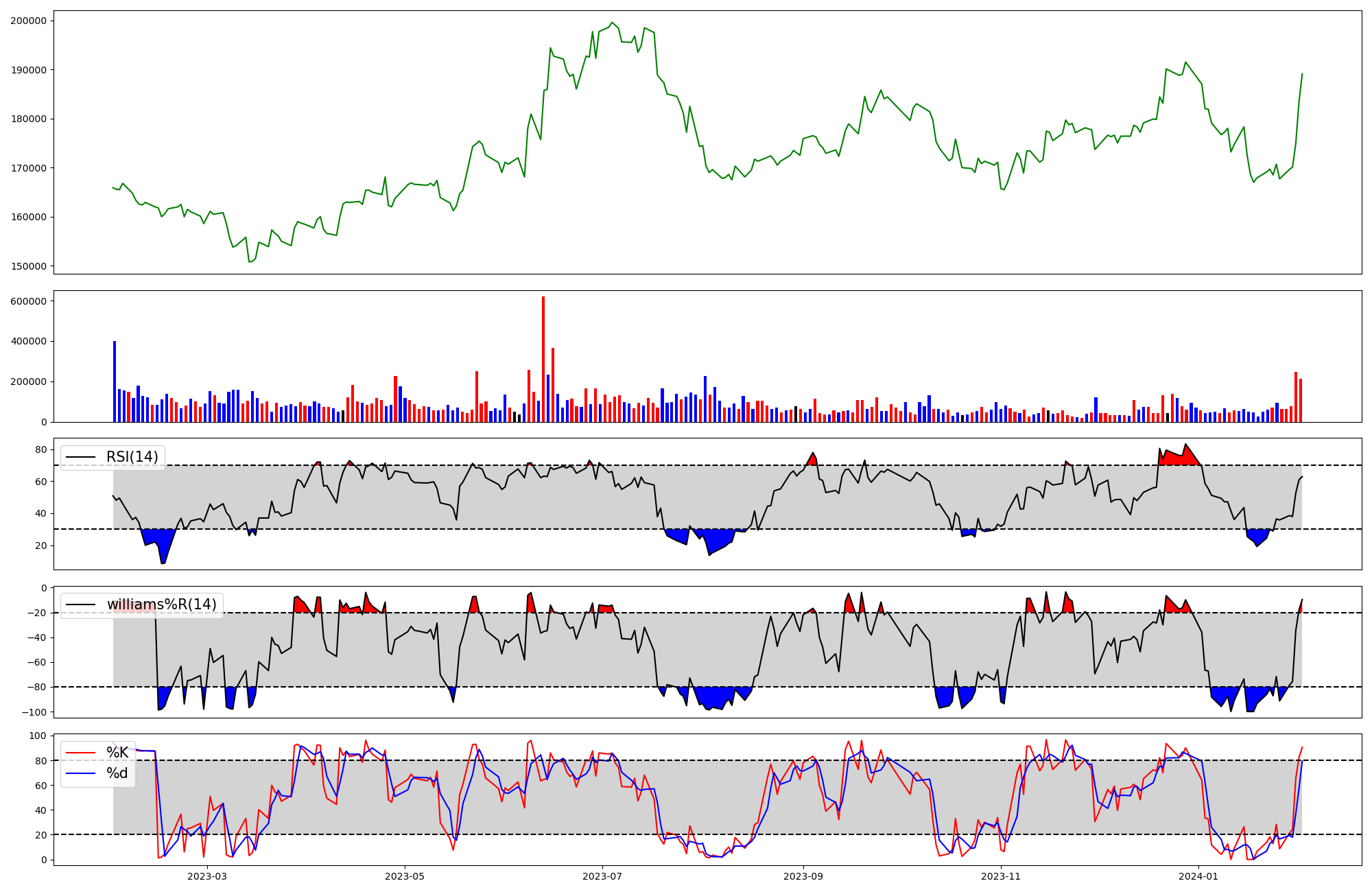The height and width of the screenshot is (892, 1372).
Task: Click the last red volume bar at right
Action: 1300,401
